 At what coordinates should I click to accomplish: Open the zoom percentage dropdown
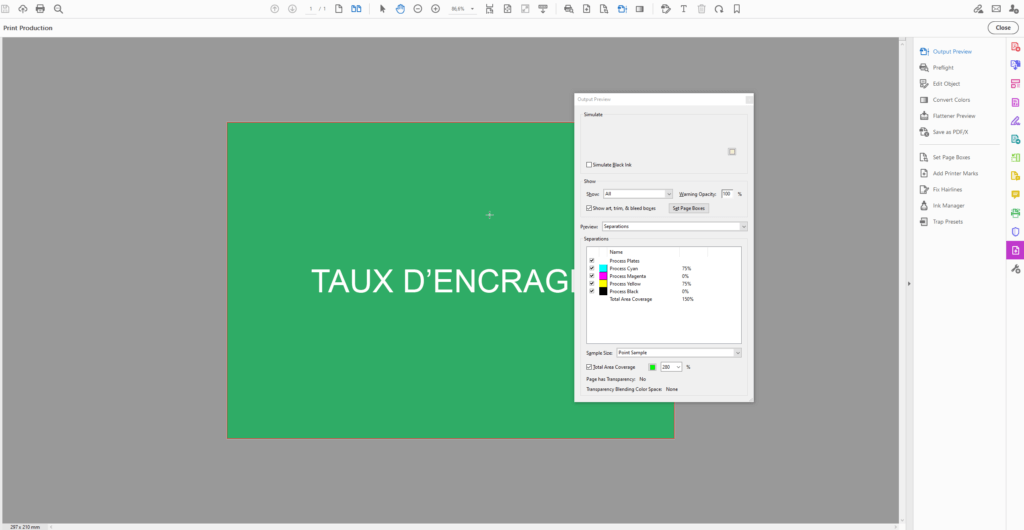pos(473,10)
